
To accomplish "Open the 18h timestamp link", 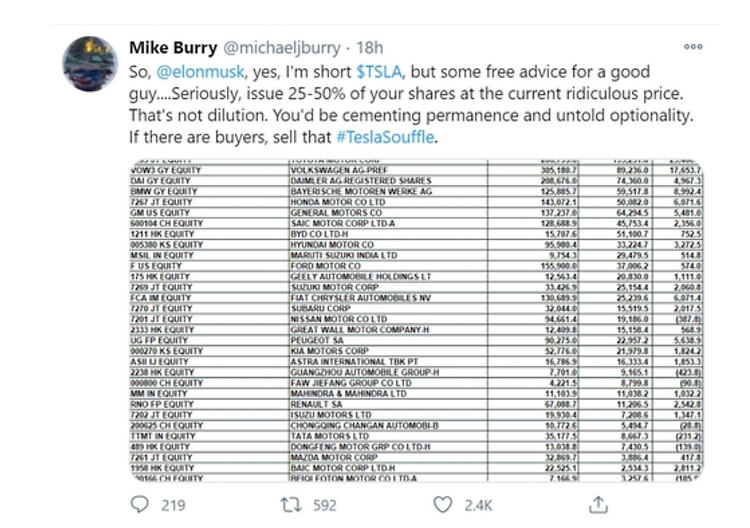I will tap(370, 47).
